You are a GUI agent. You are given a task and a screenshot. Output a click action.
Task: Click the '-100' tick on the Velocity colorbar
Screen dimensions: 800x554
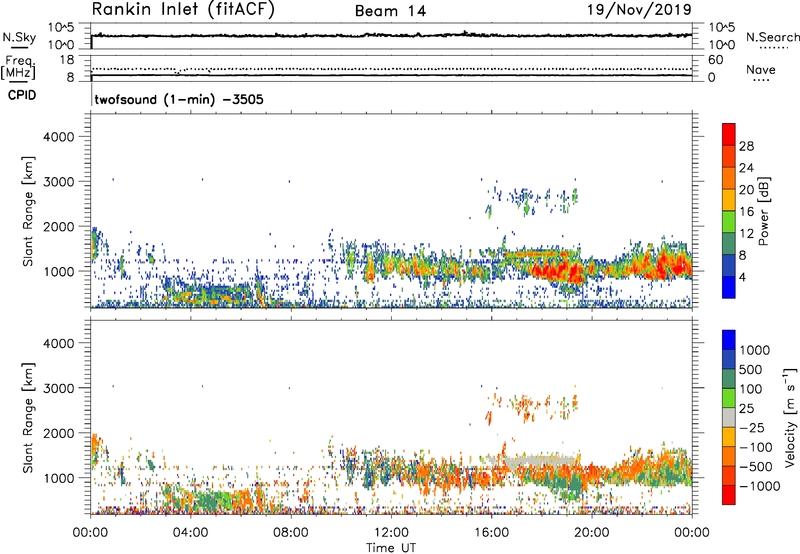tap(755, 447)
